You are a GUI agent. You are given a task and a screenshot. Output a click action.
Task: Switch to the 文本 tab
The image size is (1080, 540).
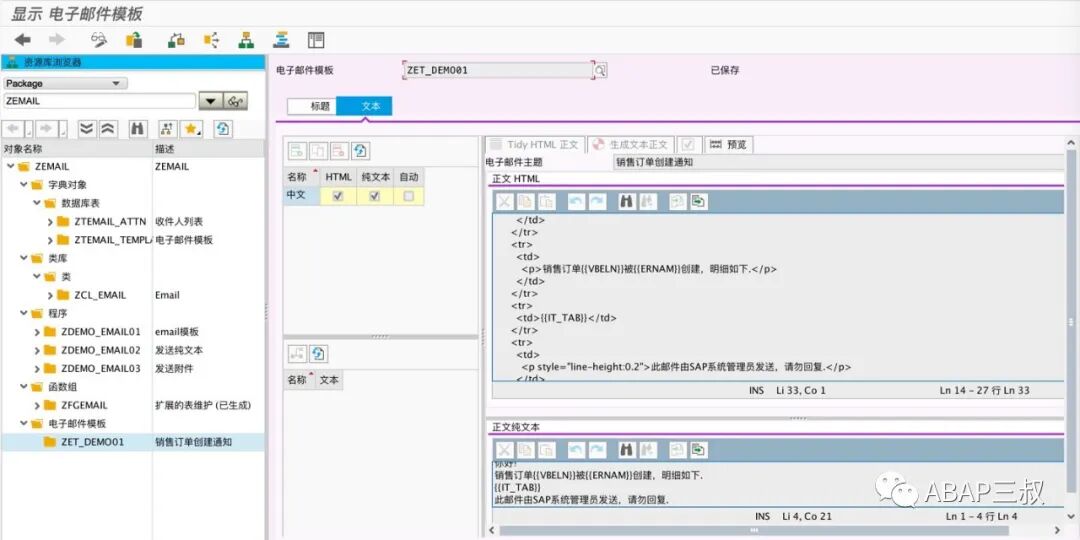(x=364, y=106)
